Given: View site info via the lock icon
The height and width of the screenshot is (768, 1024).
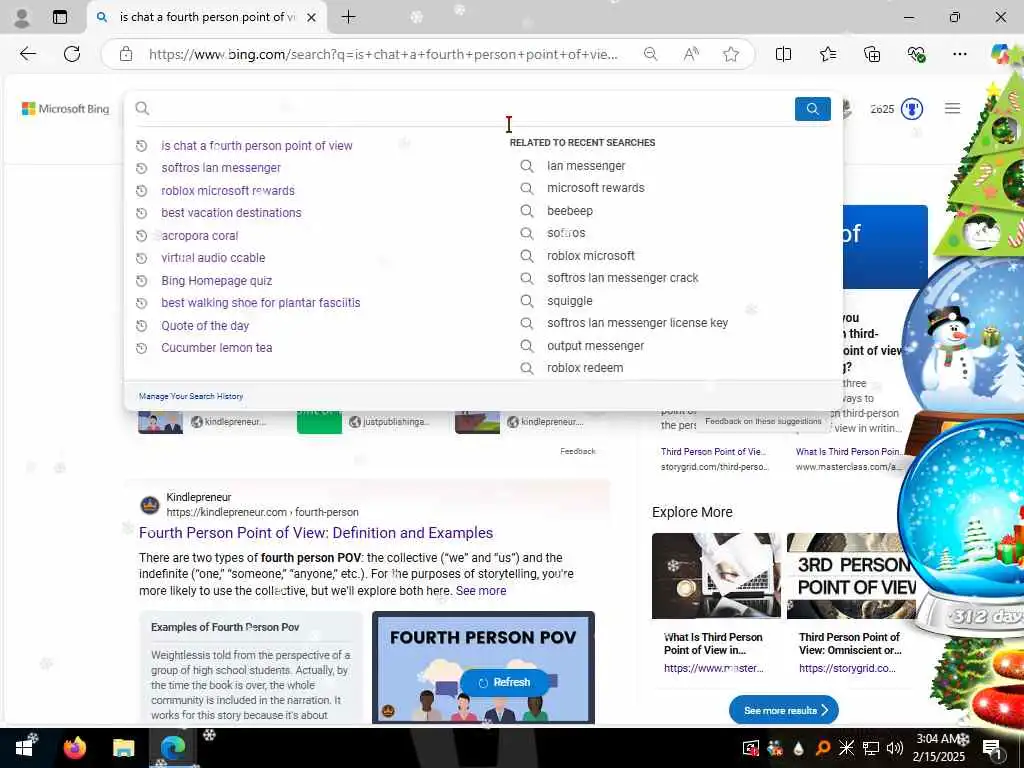Looking at the screenshot, I should pos(126,54).
